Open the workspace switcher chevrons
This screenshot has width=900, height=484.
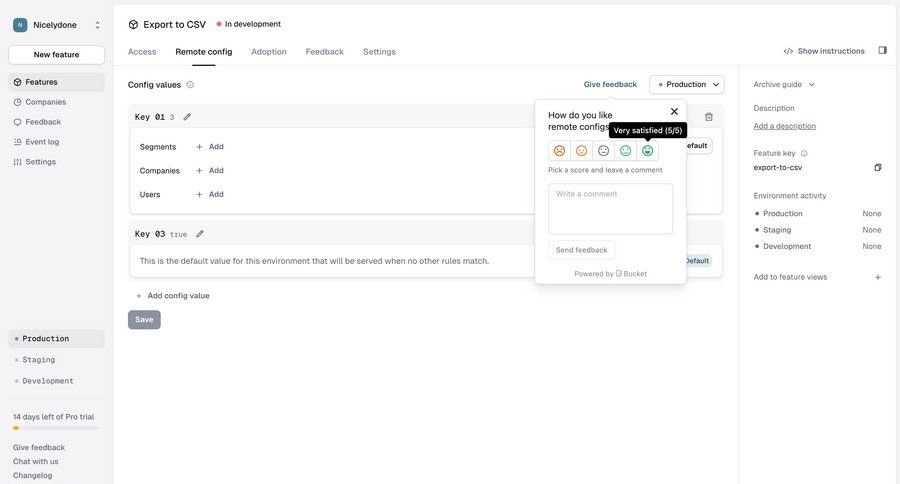coord(98,25)
